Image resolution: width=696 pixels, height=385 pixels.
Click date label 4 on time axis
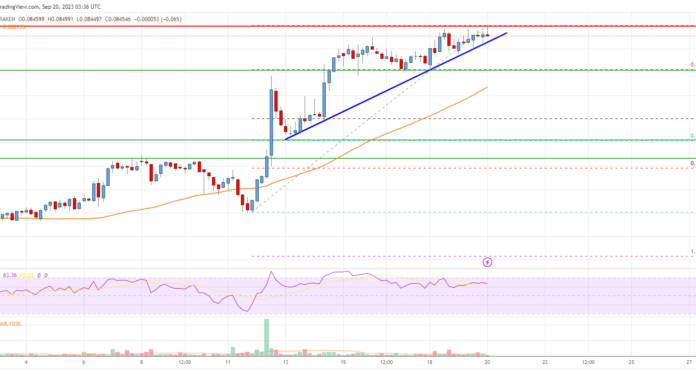pyautogui.click(x=26, y=362)
